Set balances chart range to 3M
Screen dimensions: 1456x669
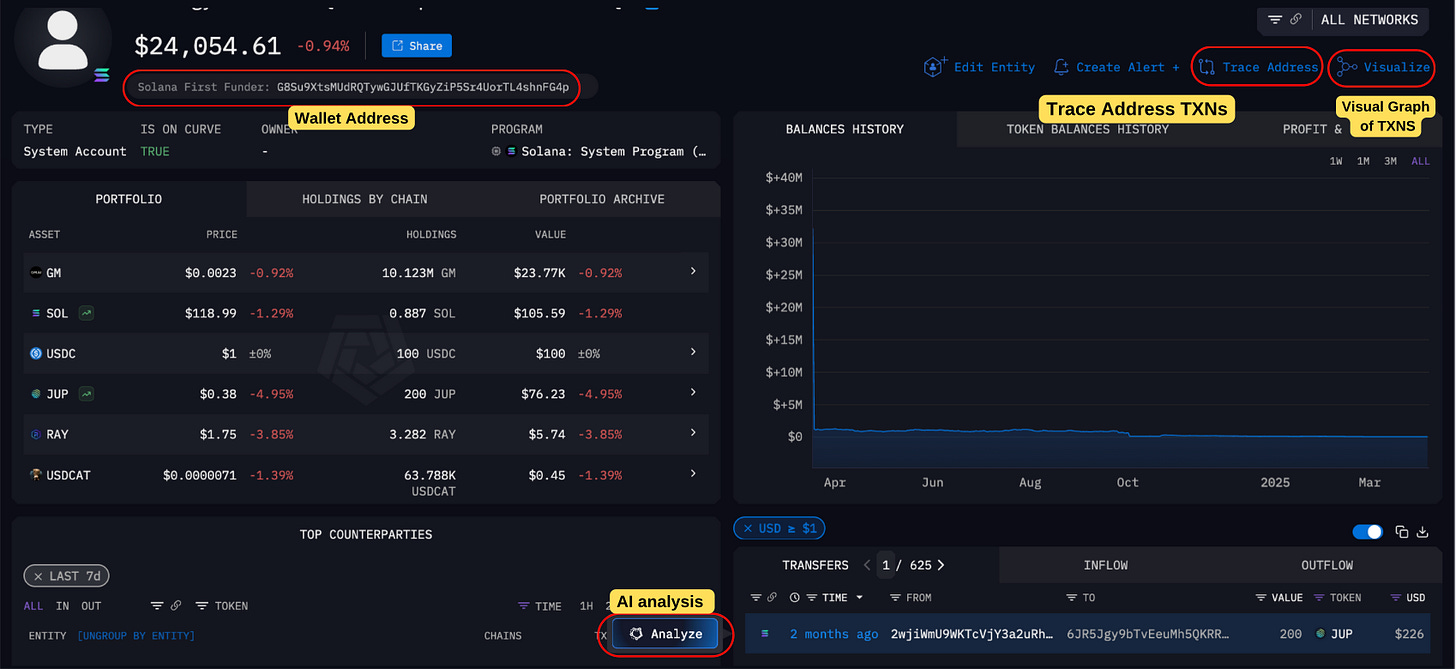point(1390,161)
